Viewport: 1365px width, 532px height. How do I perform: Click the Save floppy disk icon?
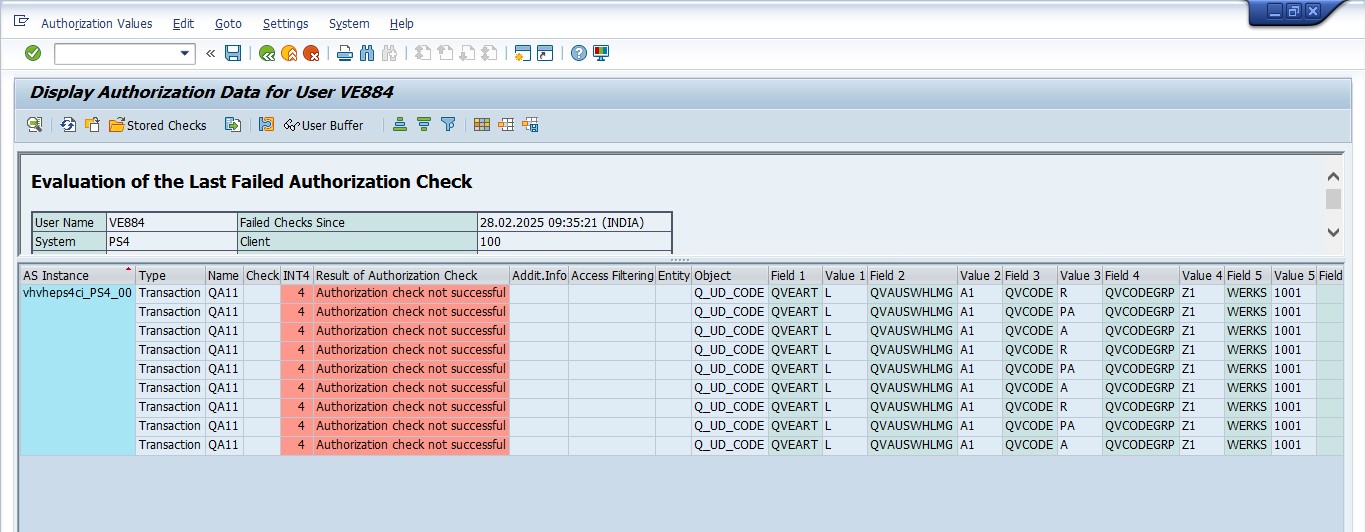click(233, 53)
